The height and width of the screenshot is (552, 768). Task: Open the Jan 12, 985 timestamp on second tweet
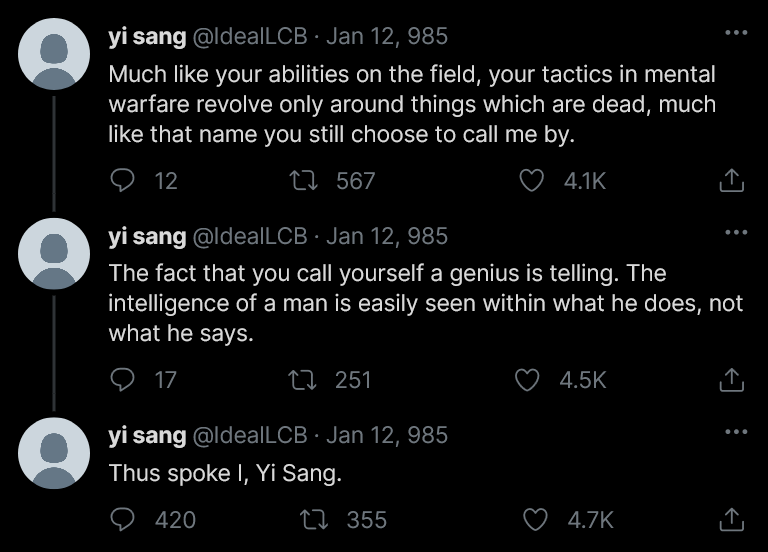pos(388,237)
